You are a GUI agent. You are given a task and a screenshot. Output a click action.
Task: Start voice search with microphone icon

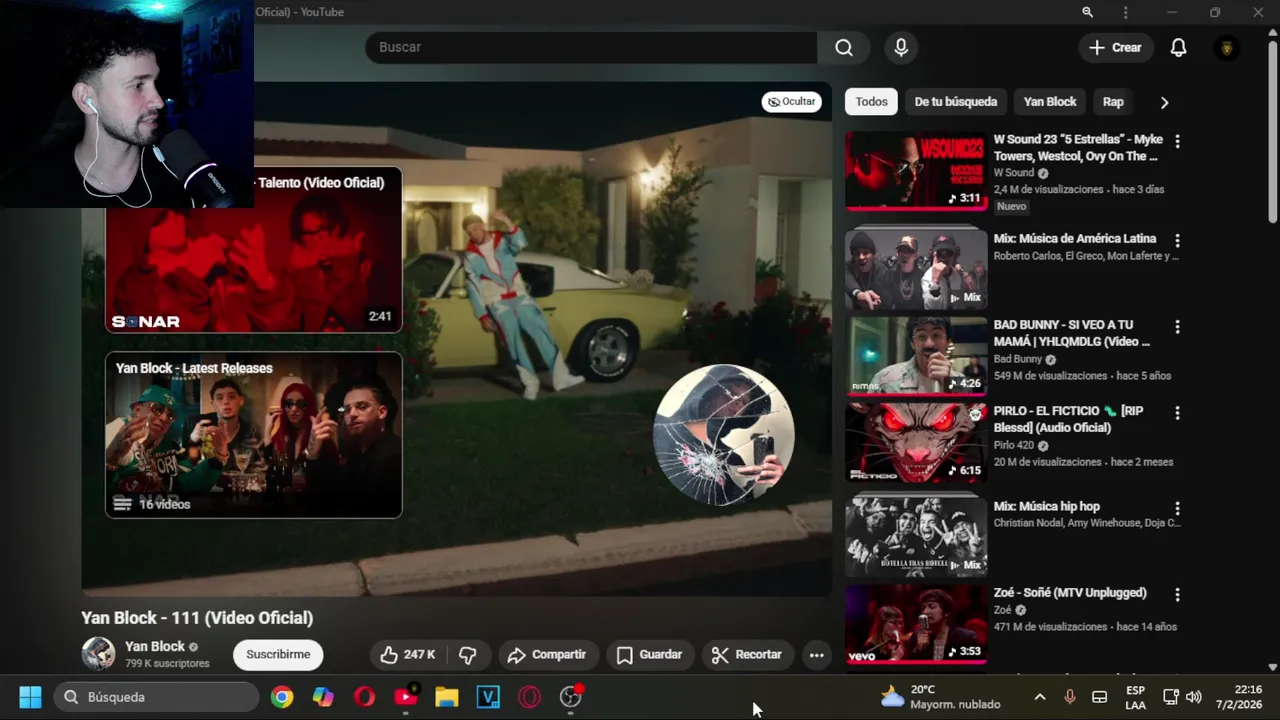tap(901, 48)
